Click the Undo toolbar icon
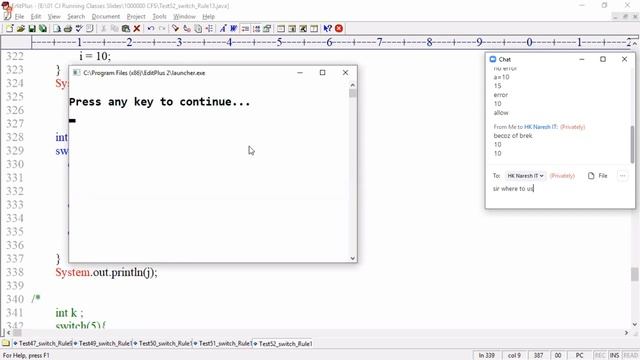The height and width of the screenshot is (360, 640). pos(151,29)
